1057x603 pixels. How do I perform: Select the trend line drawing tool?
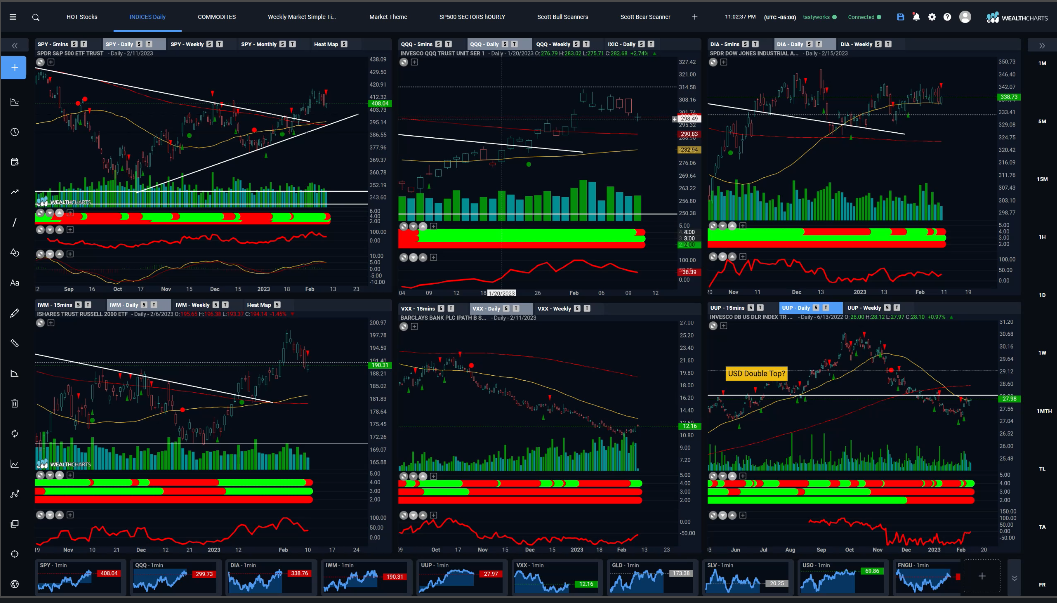click(x=14, y=222)
